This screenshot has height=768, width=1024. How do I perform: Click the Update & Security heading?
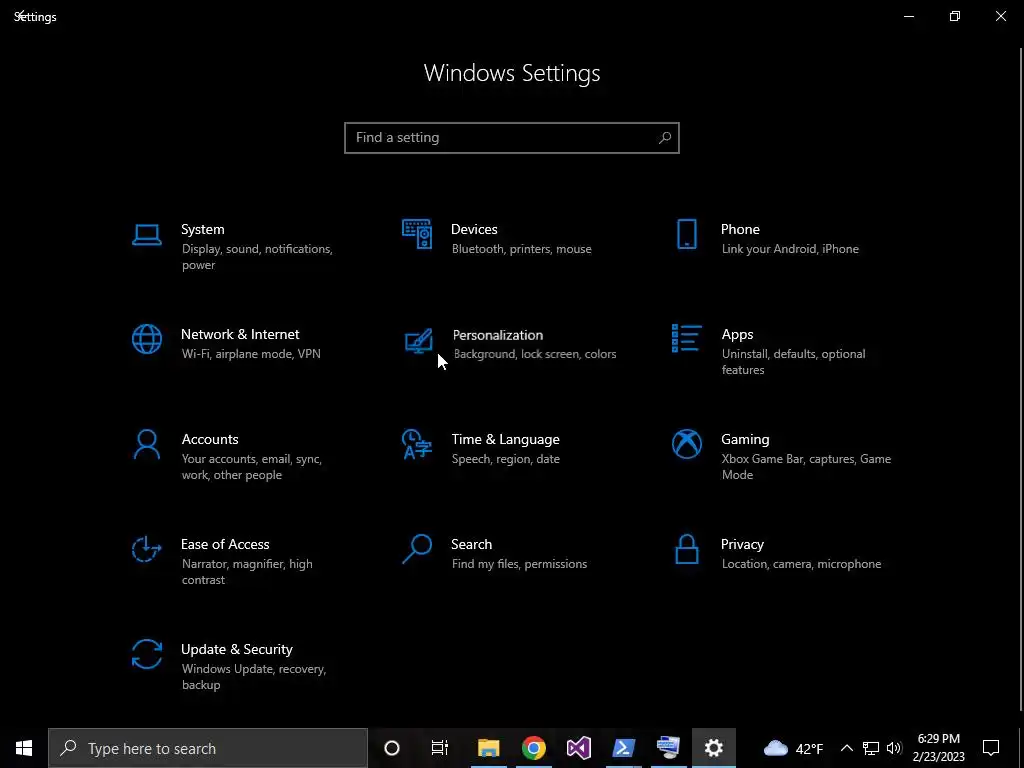click(x=236, y=649)
